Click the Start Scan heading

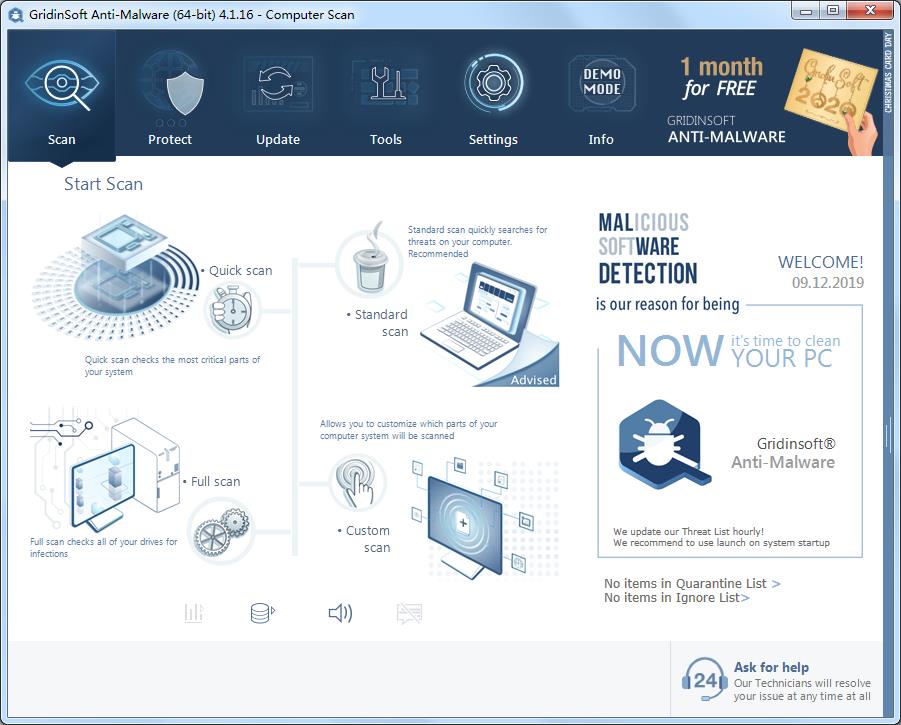pyautogui.click(x=103, y=184)
